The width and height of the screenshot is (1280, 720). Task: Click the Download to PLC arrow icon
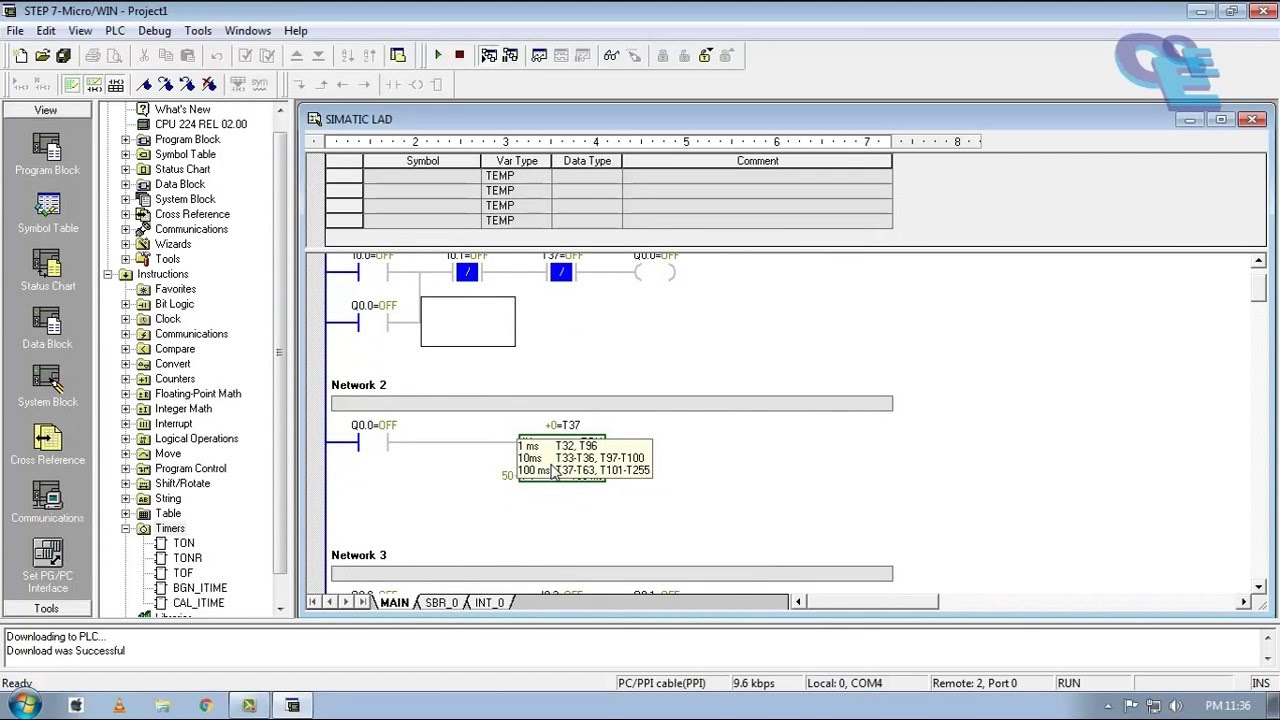[319, 56]
